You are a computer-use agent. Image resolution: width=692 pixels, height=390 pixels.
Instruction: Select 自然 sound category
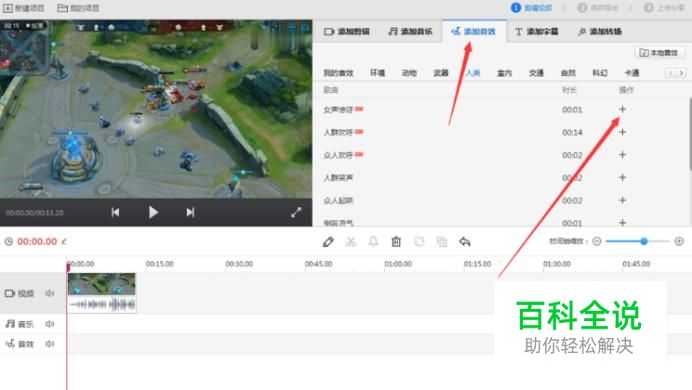pos(568,73)
